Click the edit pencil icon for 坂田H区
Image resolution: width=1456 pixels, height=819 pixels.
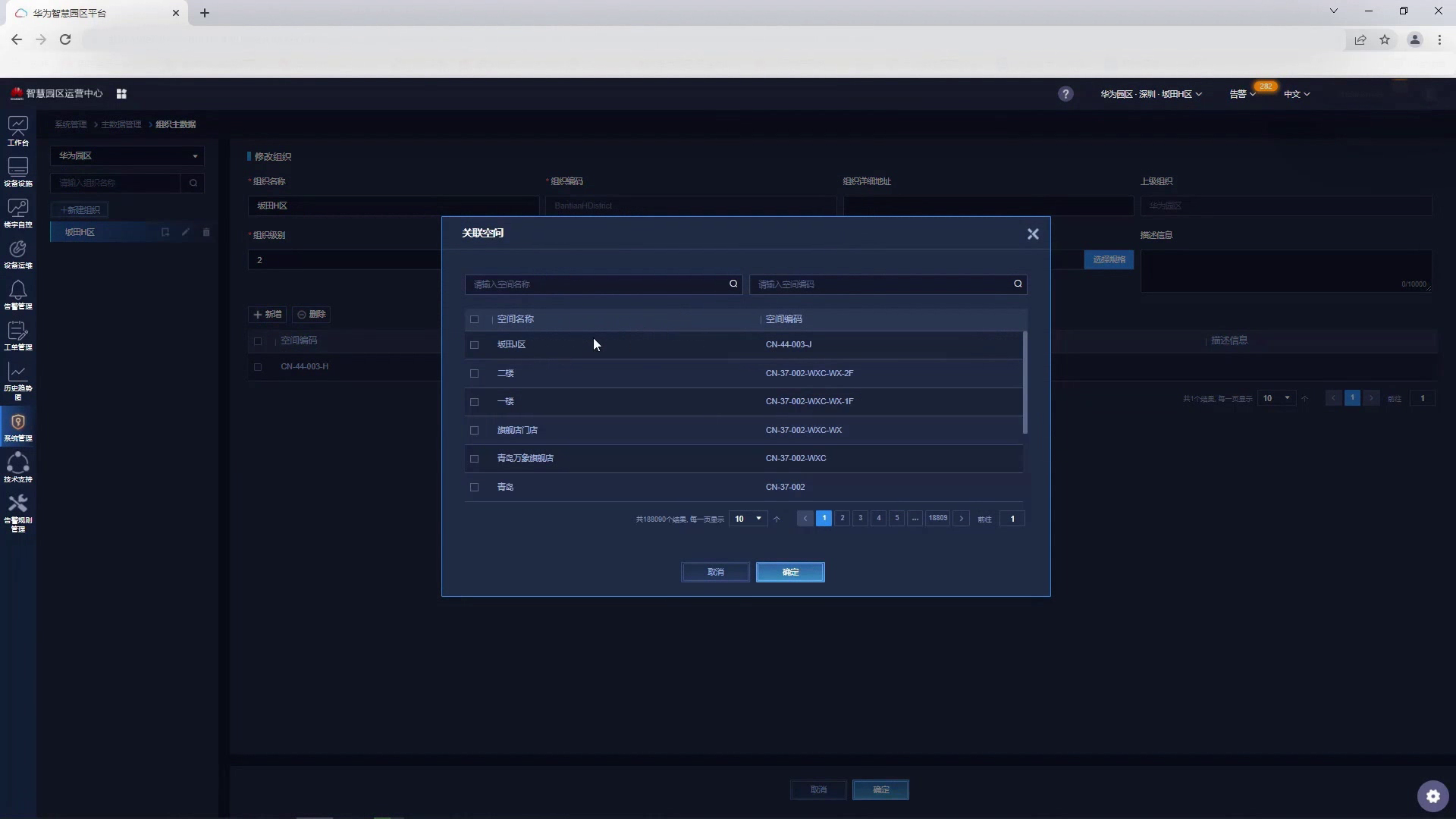click(186, 232)
